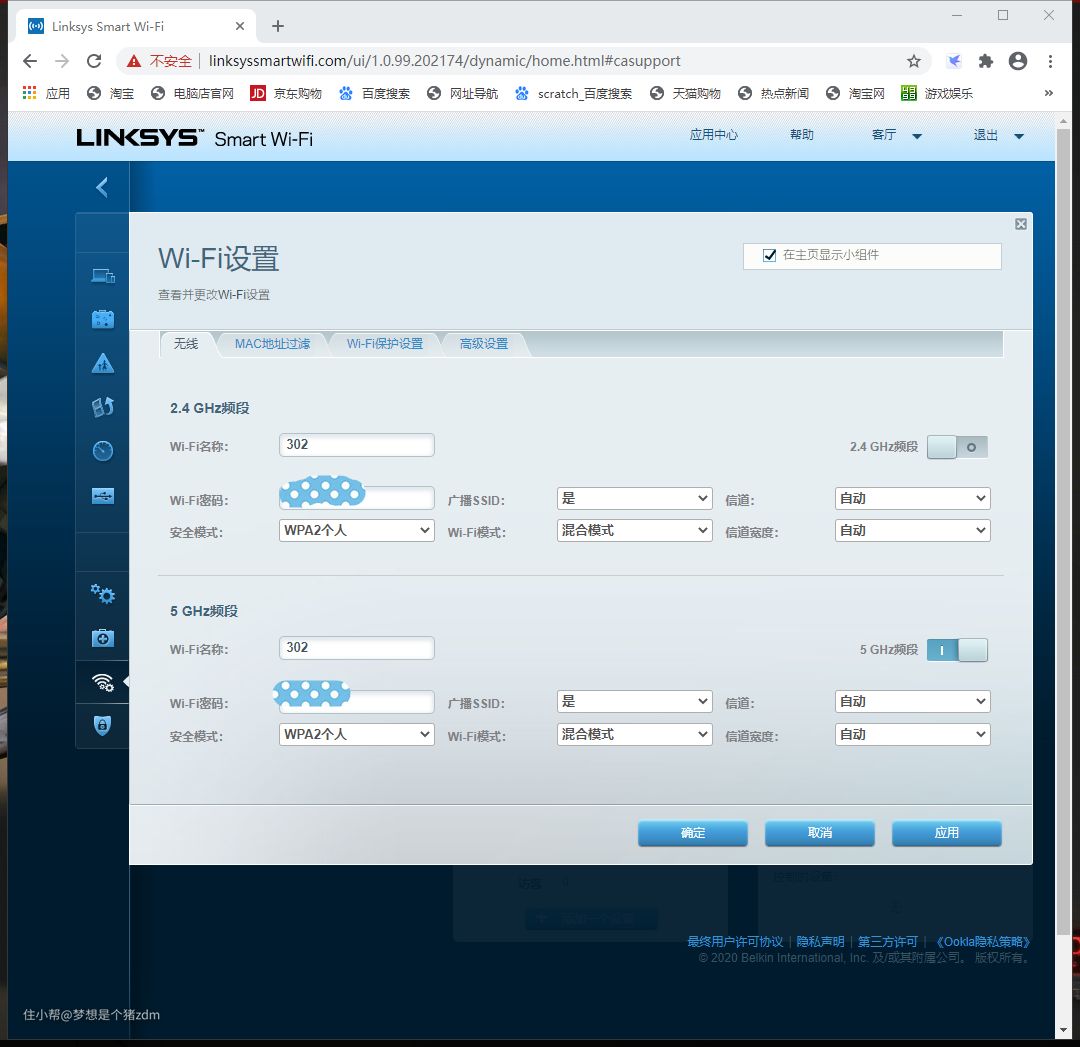This screenshot has width=1080, height=1047.
Task: Open Parental Controls warning-sign icon
Action: coord(103,363)
